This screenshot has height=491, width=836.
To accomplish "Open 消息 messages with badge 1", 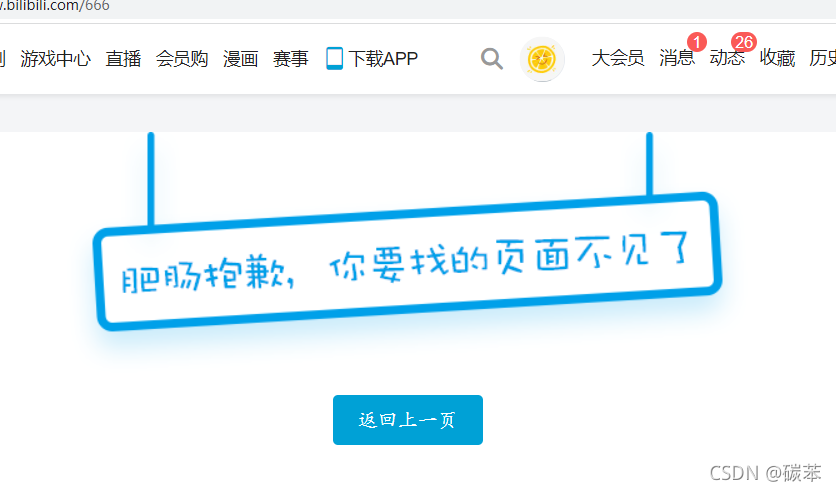I will tap(677, 58).
